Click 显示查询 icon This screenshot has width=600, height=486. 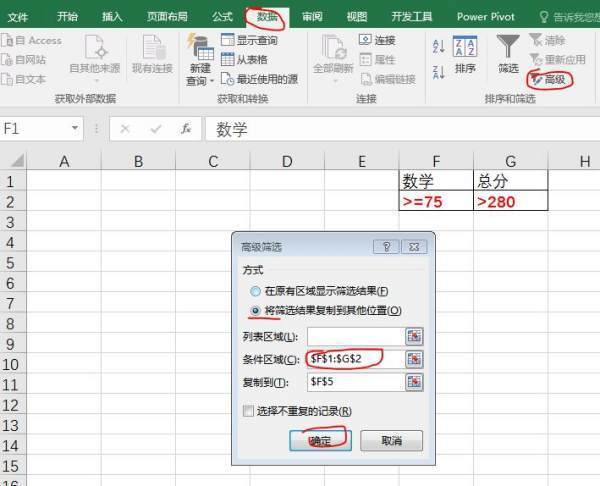tap(228, 40)
